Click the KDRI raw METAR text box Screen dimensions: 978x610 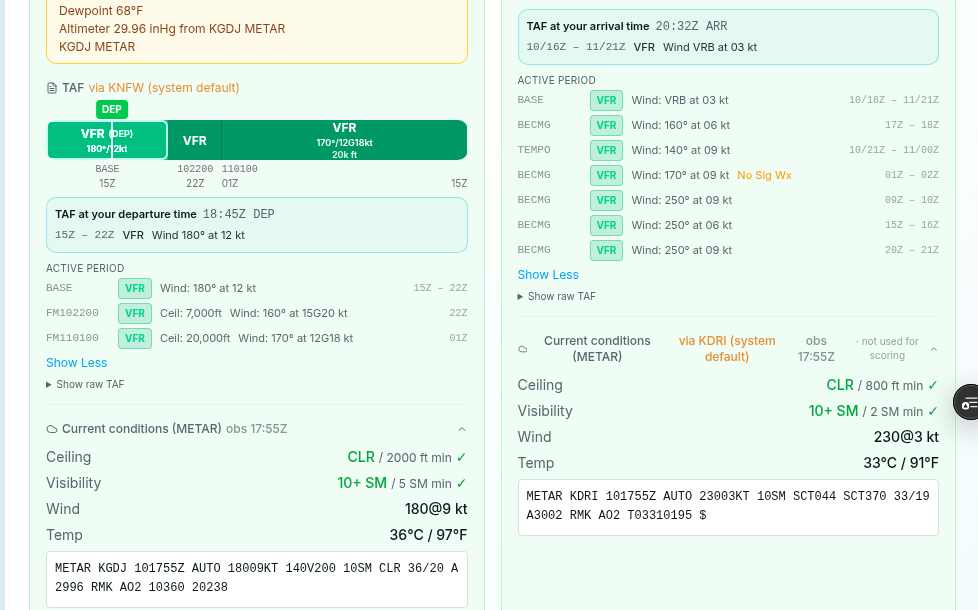(729, 507)
